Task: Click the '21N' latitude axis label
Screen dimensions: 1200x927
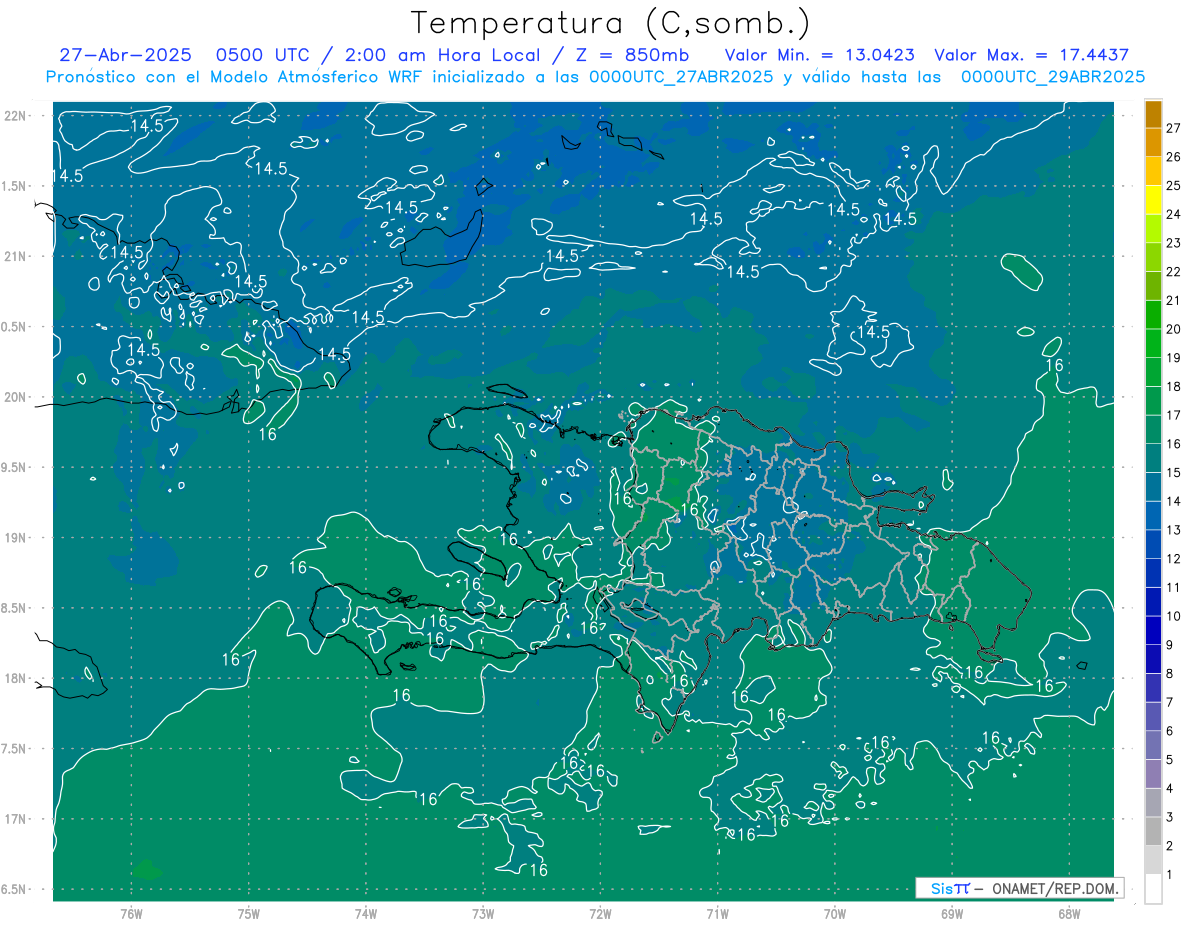Action: [x=16, y=256]
